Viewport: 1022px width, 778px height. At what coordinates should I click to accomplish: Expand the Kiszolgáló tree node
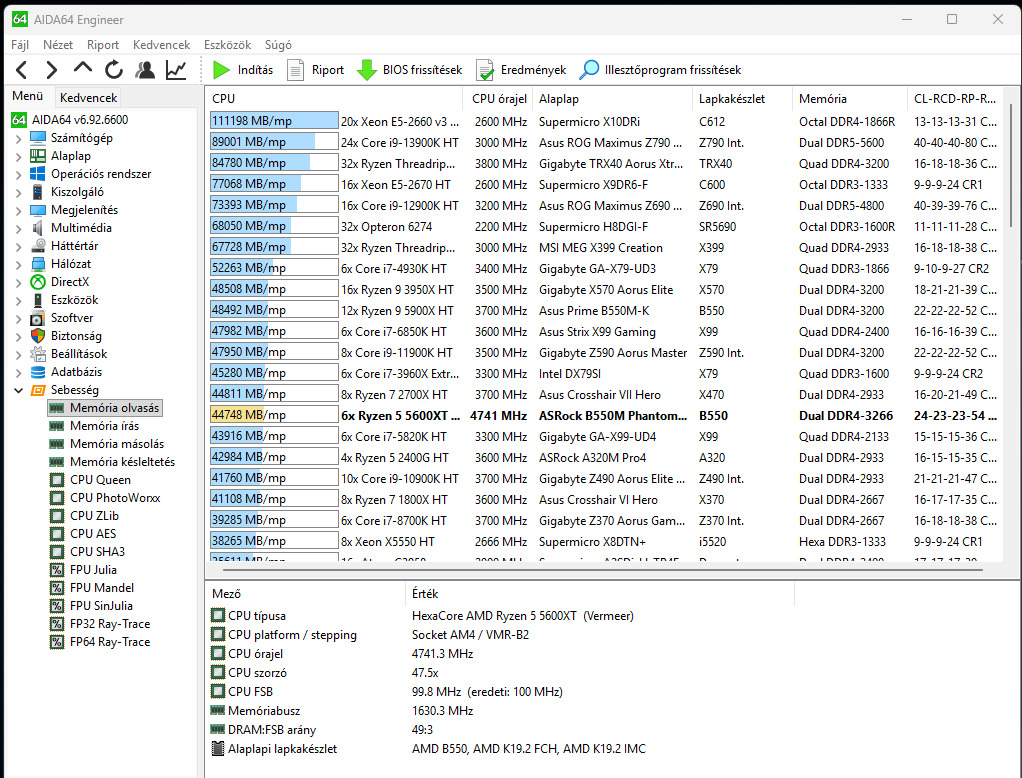(x=18, y=192)
